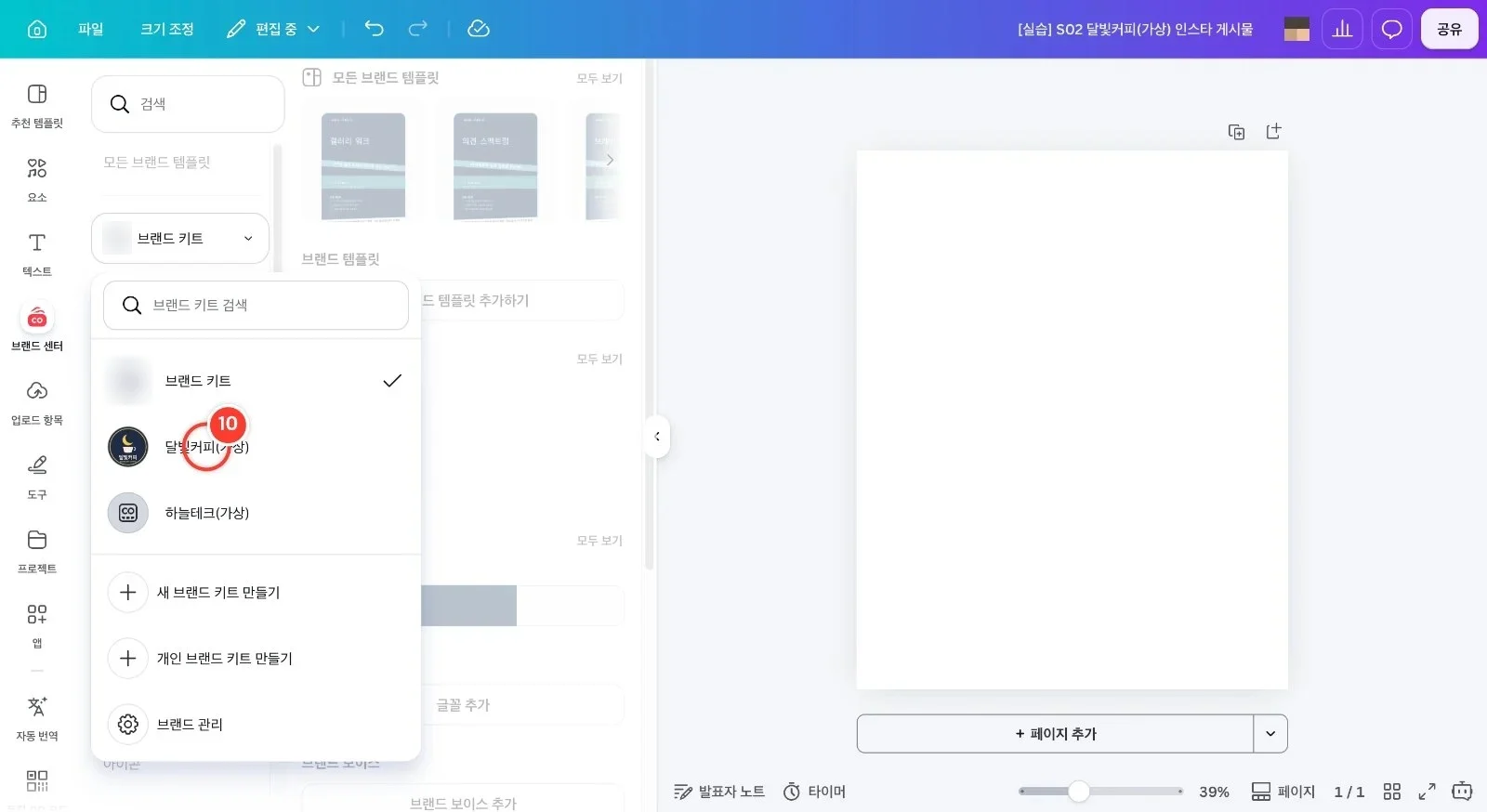1487x812 pixels.
Task: Collapse the side panel with the arrow handle
Action: (657, 437)
